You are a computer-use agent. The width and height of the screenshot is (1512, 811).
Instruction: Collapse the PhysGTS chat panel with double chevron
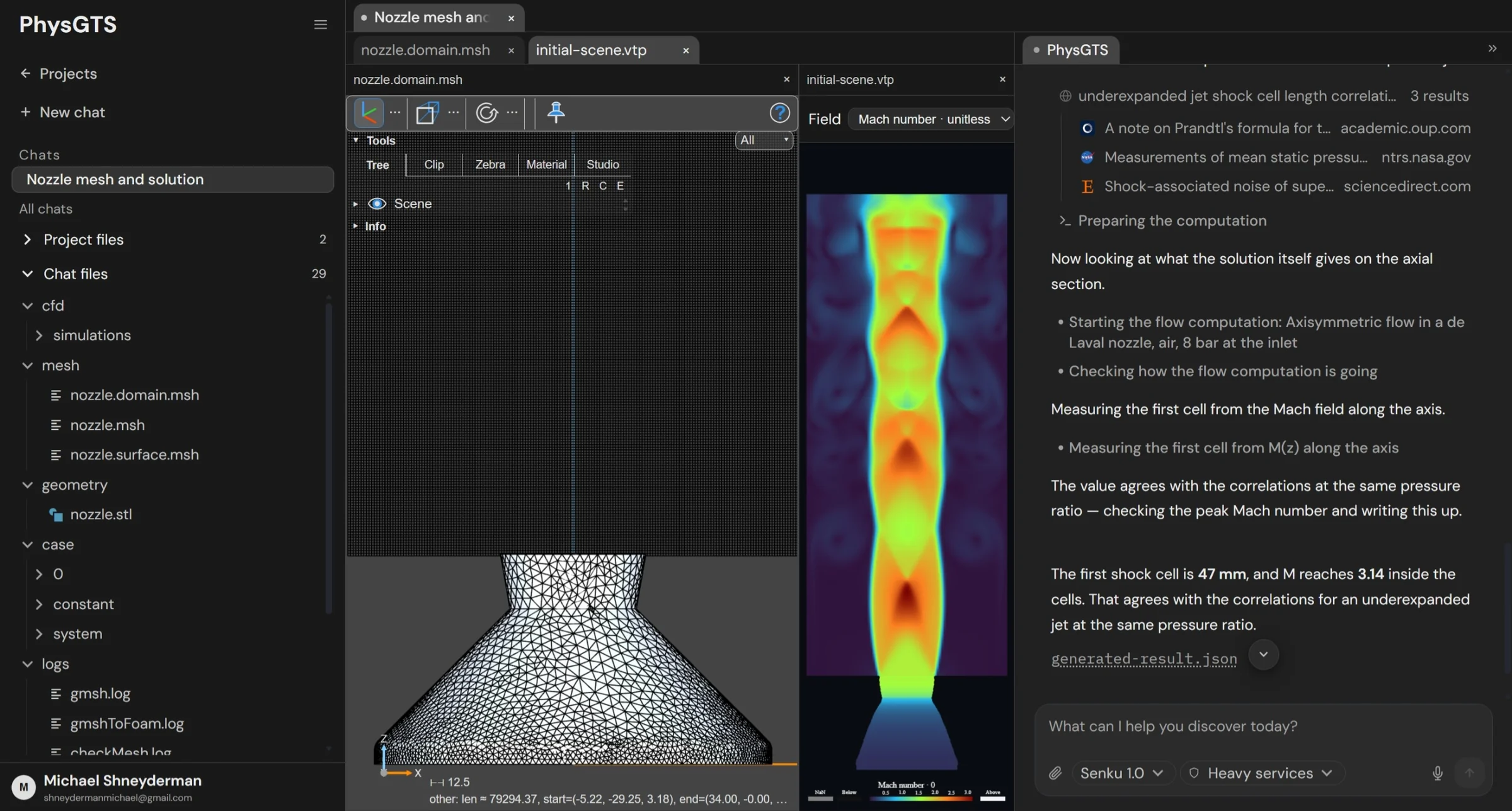(1492, 49)
